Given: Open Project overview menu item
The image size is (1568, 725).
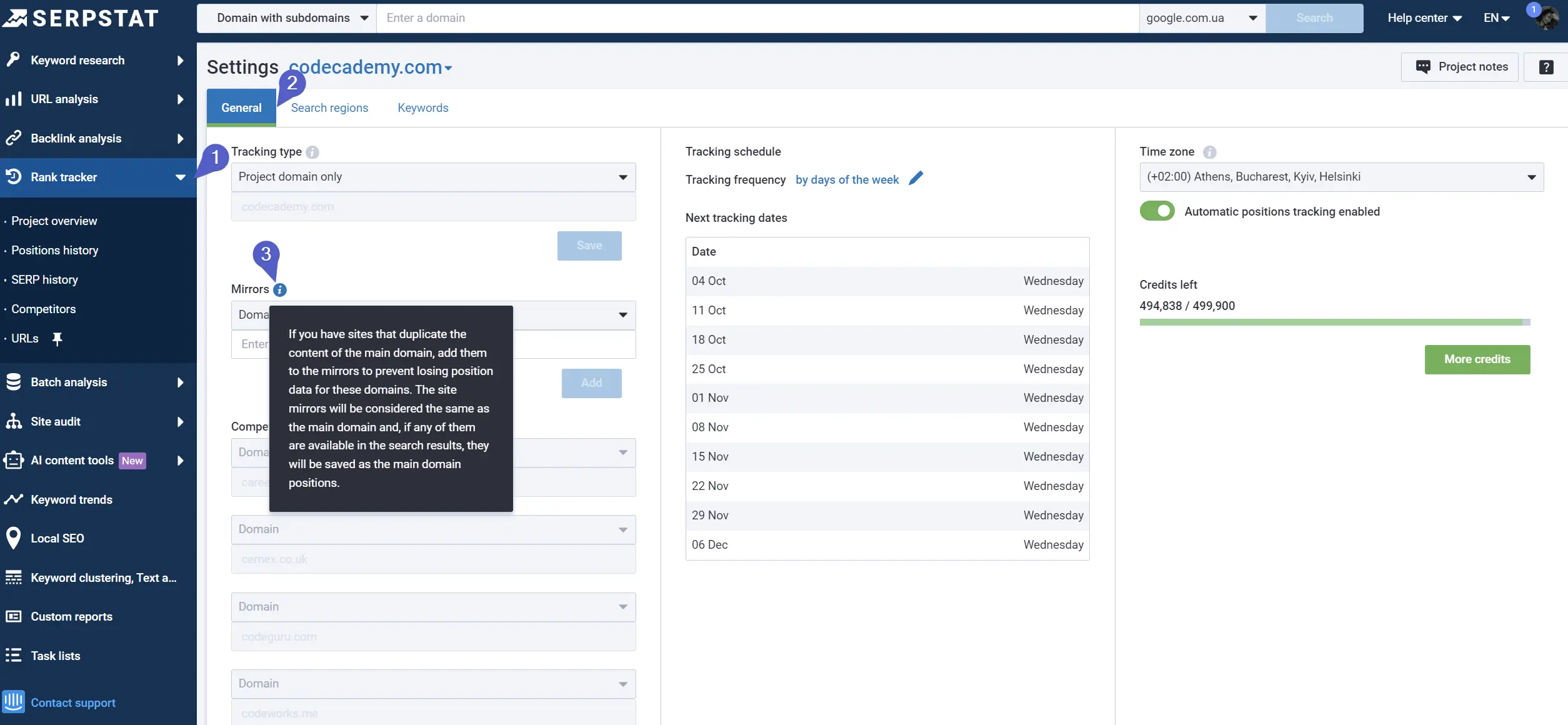Looking at the screenshot, I should (x=54, y=221).
